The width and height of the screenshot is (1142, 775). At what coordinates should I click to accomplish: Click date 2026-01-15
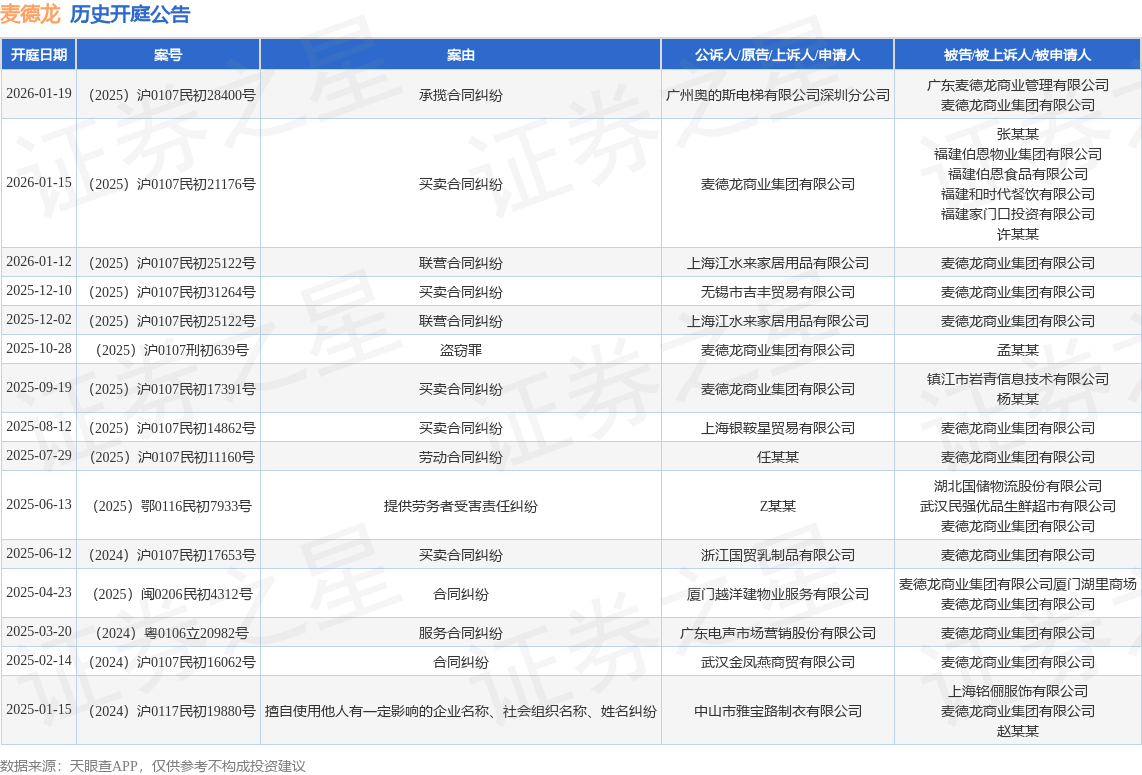(39, 182)
